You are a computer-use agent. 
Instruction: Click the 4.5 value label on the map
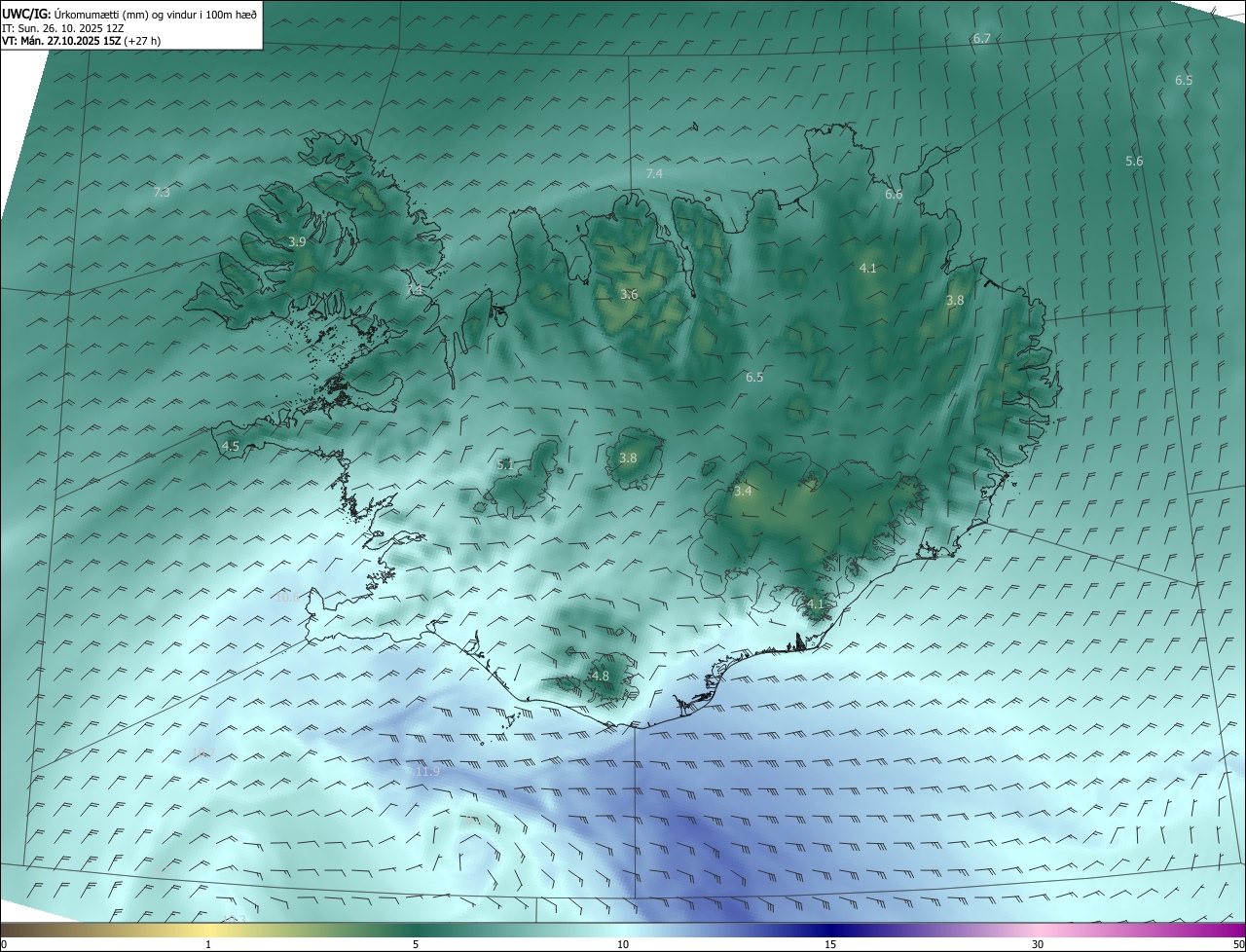(231, 447)
